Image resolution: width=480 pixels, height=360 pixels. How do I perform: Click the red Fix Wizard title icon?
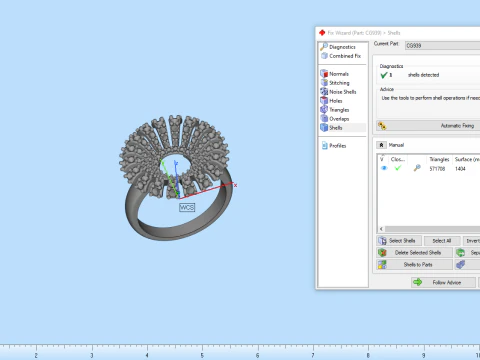click(322, 33)
